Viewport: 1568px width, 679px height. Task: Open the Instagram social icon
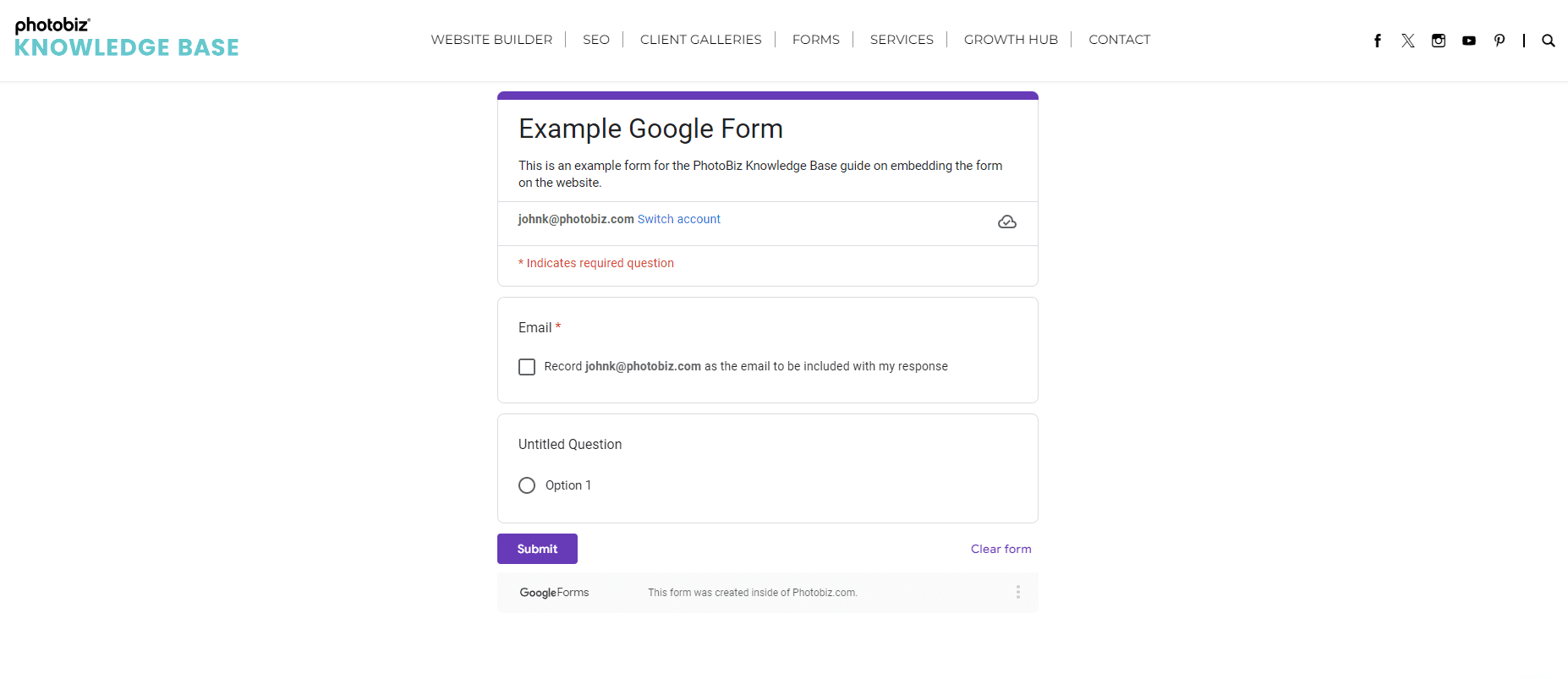coord(1439,41)
